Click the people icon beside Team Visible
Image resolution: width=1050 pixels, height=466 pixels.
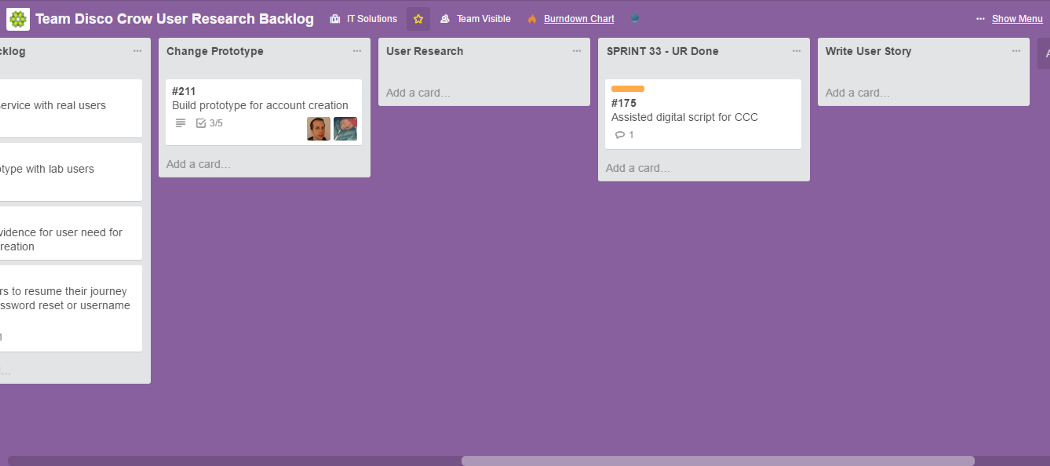(x=445, y=19)
